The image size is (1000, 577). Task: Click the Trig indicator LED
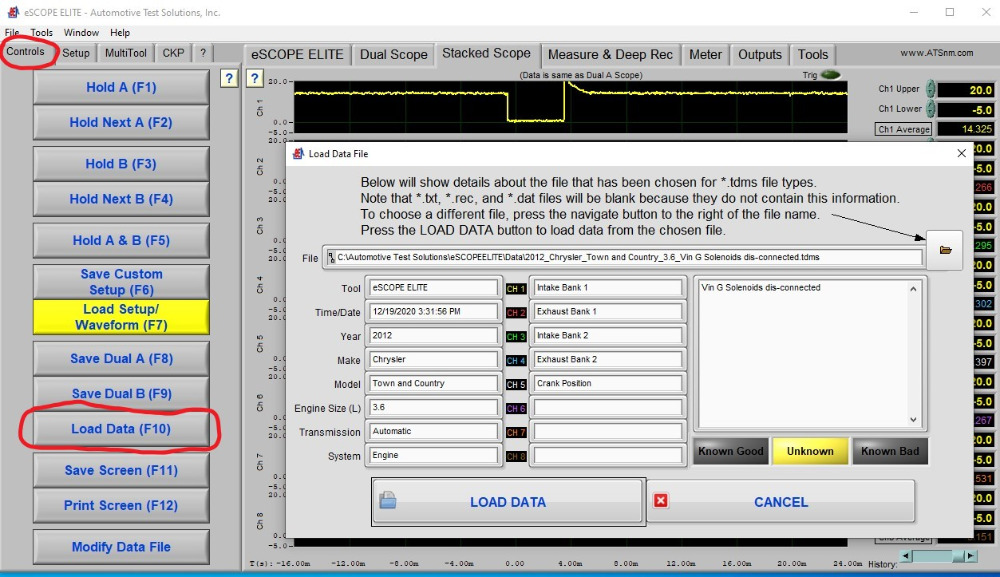pyautogui.click(x=830, y=75)
